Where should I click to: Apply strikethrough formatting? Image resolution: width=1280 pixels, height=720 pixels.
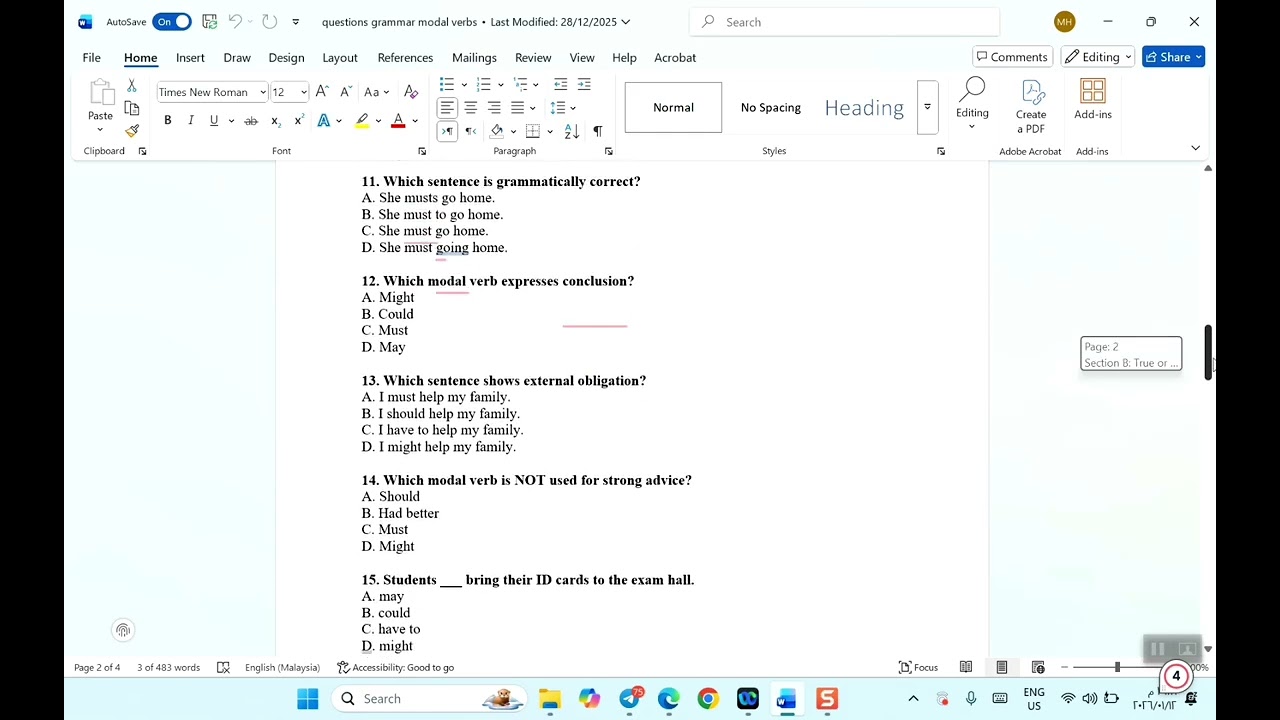click(251, 121)
